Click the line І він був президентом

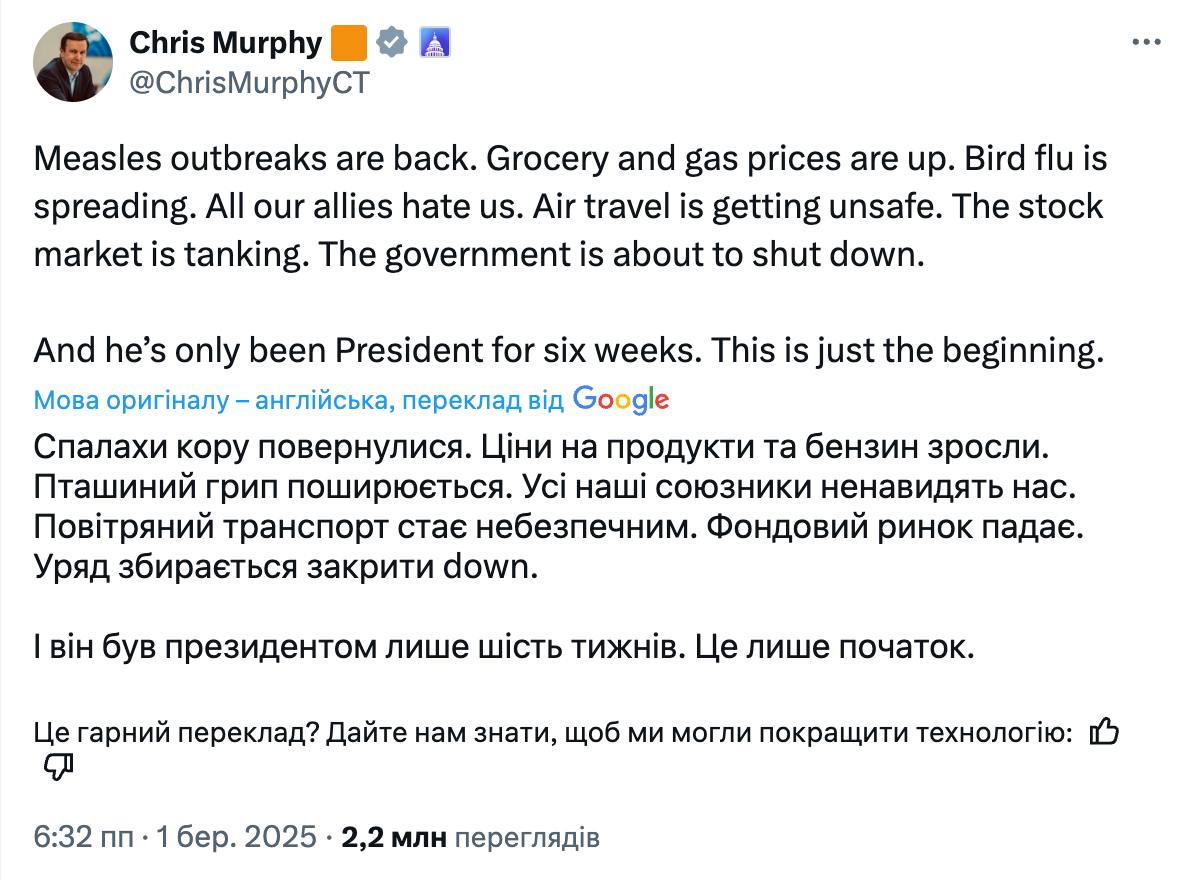click(x=504, y=648)
